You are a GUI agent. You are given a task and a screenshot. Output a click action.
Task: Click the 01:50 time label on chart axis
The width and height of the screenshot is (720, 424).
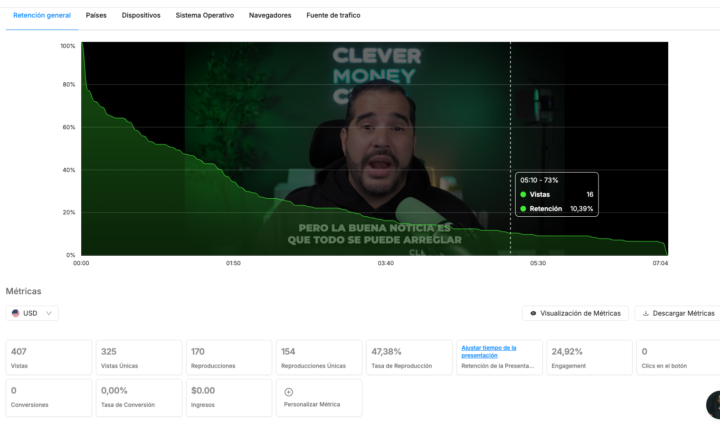point(233,263)
